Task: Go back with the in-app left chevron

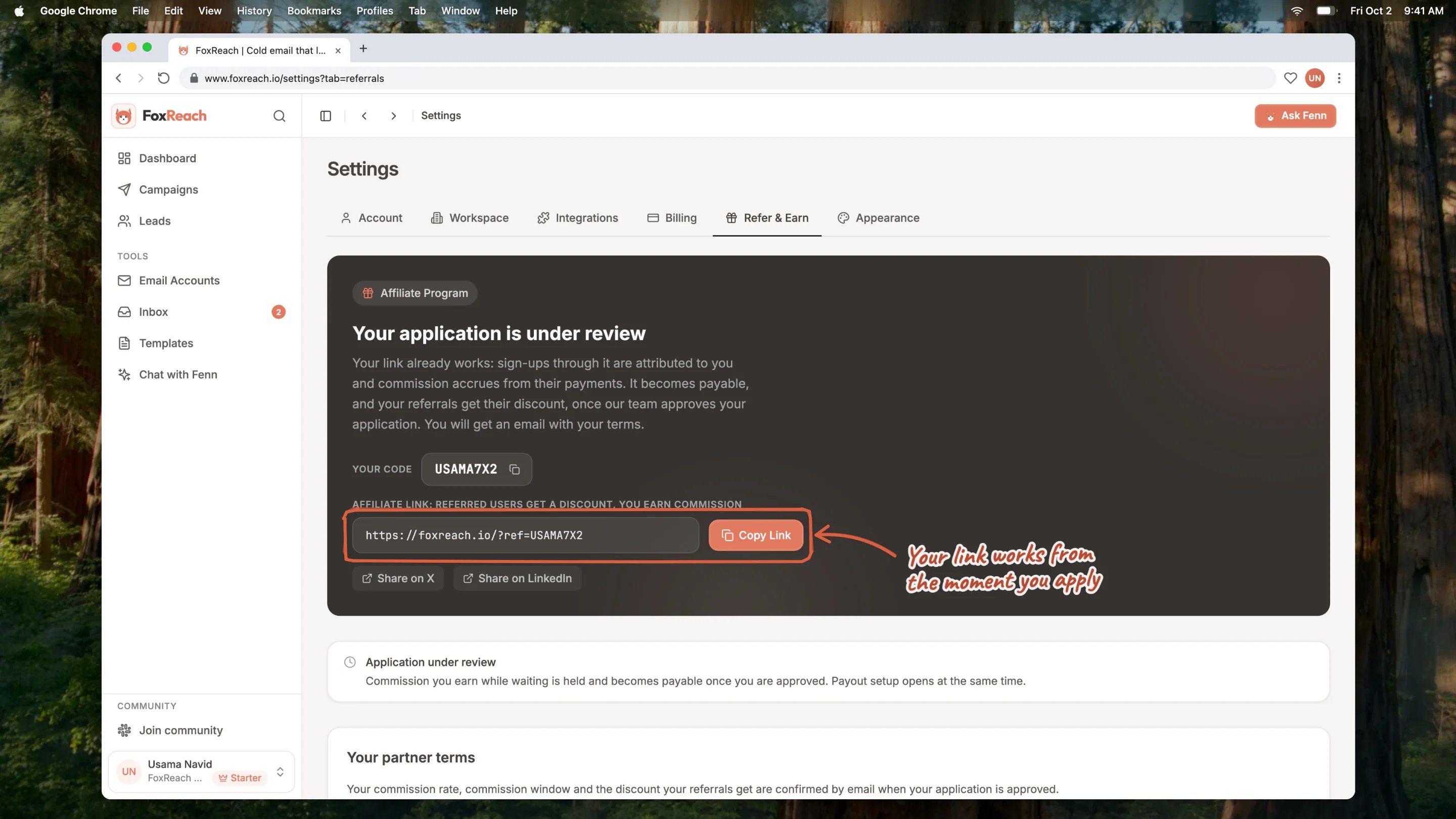Action: pyautogui.click(x=364, y=116)
